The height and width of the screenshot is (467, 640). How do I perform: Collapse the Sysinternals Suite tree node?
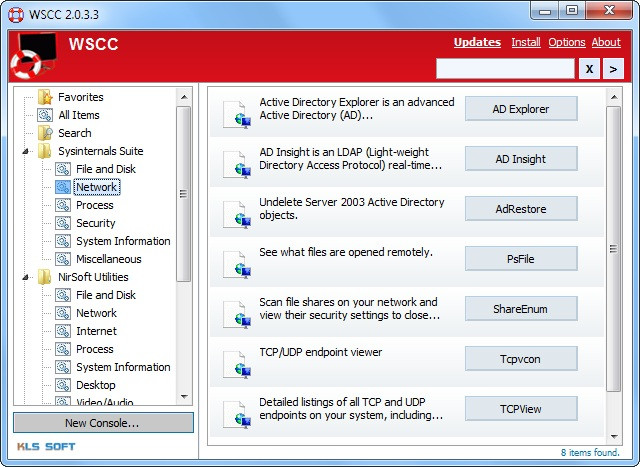tap(26, 151)
